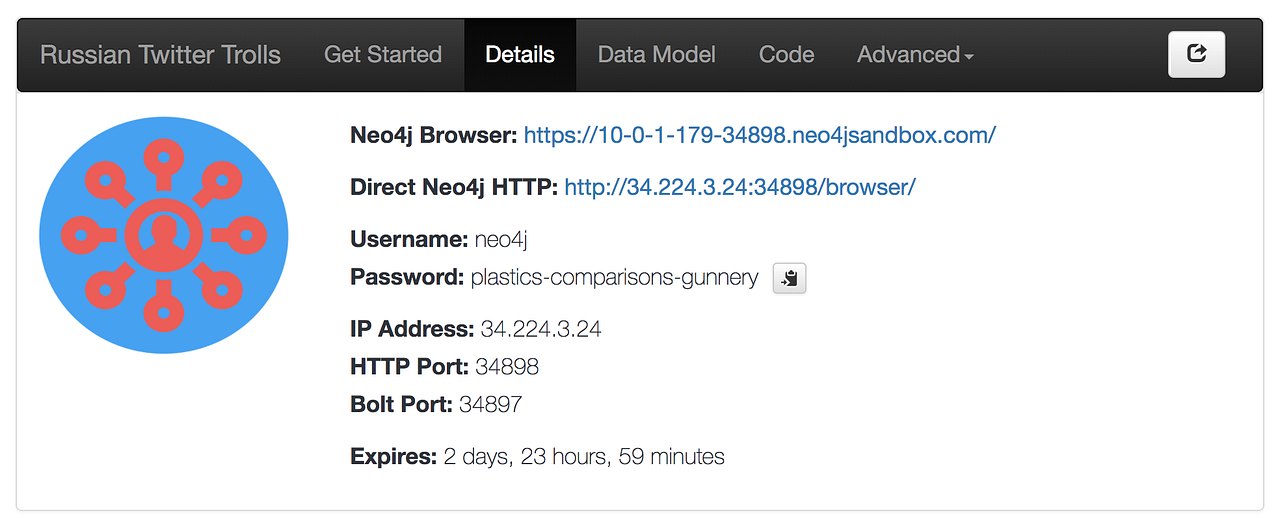This screenshot has height=529, width=1280.
Task: Open the Data Model tab
Action: click(x=657, y=55)
